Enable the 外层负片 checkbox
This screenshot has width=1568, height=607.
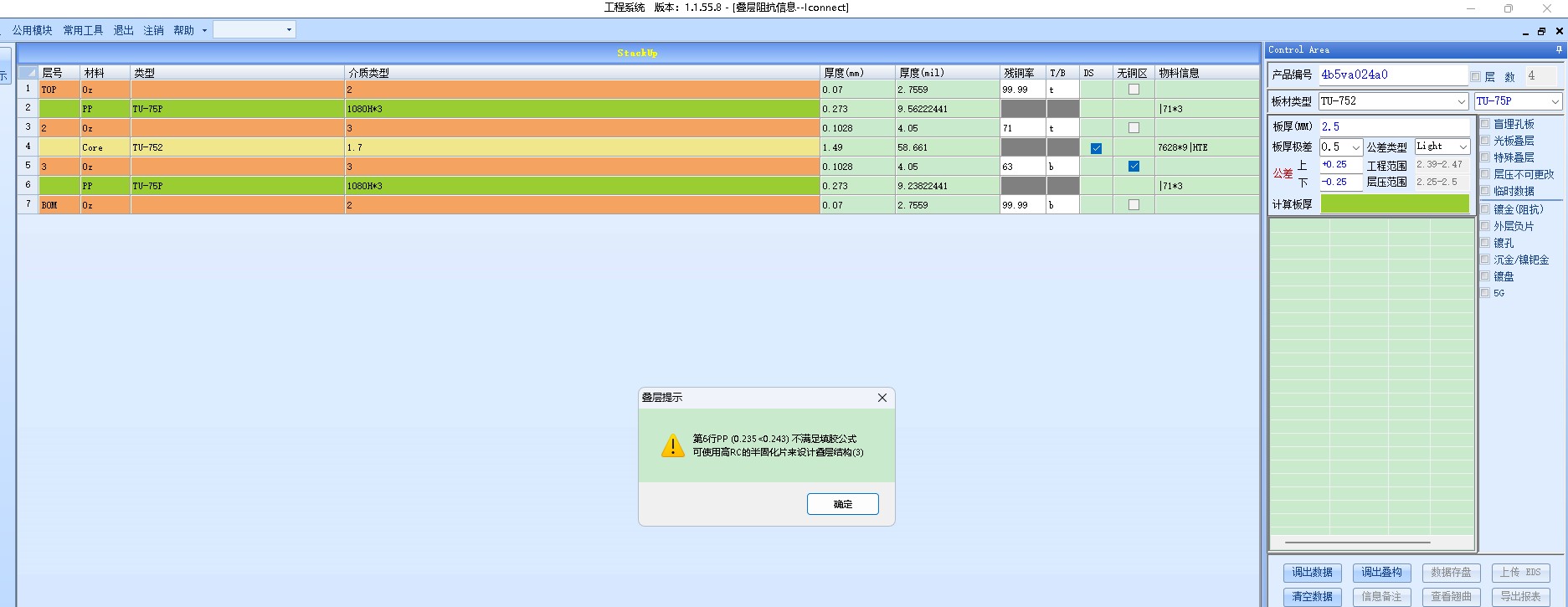tap(1485, 226)
